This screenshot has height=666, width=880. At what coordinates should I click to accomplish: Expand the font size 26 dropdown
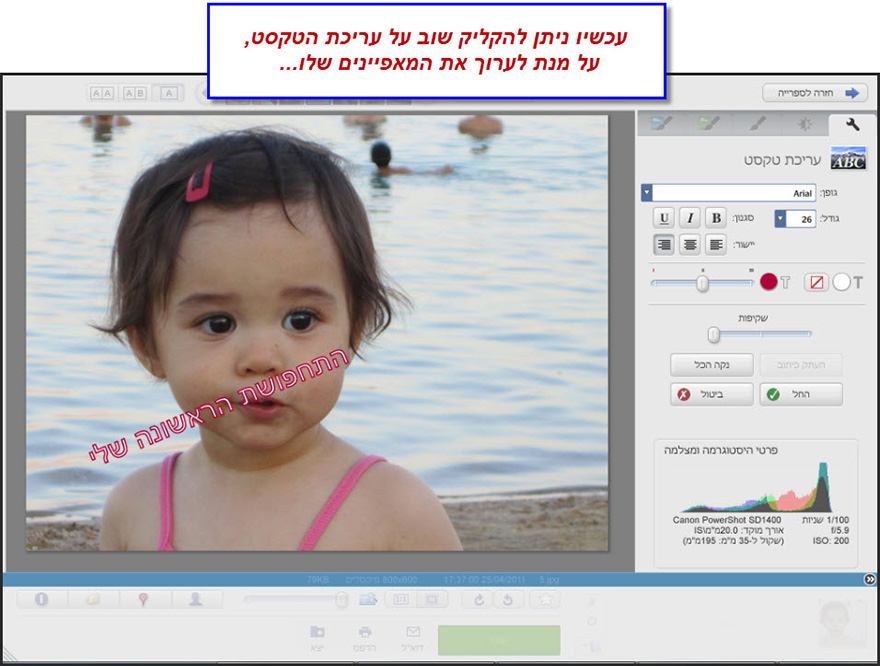point(780,217)
